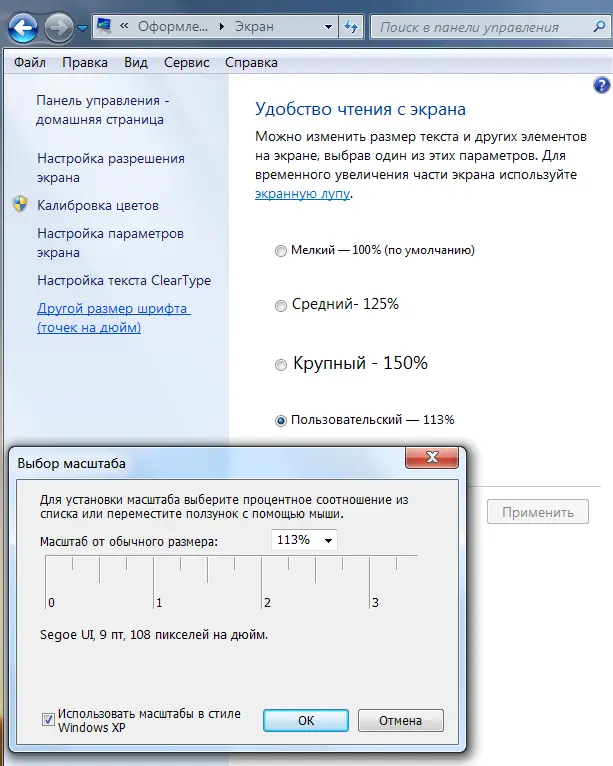Click the Удобство чтения с экрана heading

coord(360,109)
